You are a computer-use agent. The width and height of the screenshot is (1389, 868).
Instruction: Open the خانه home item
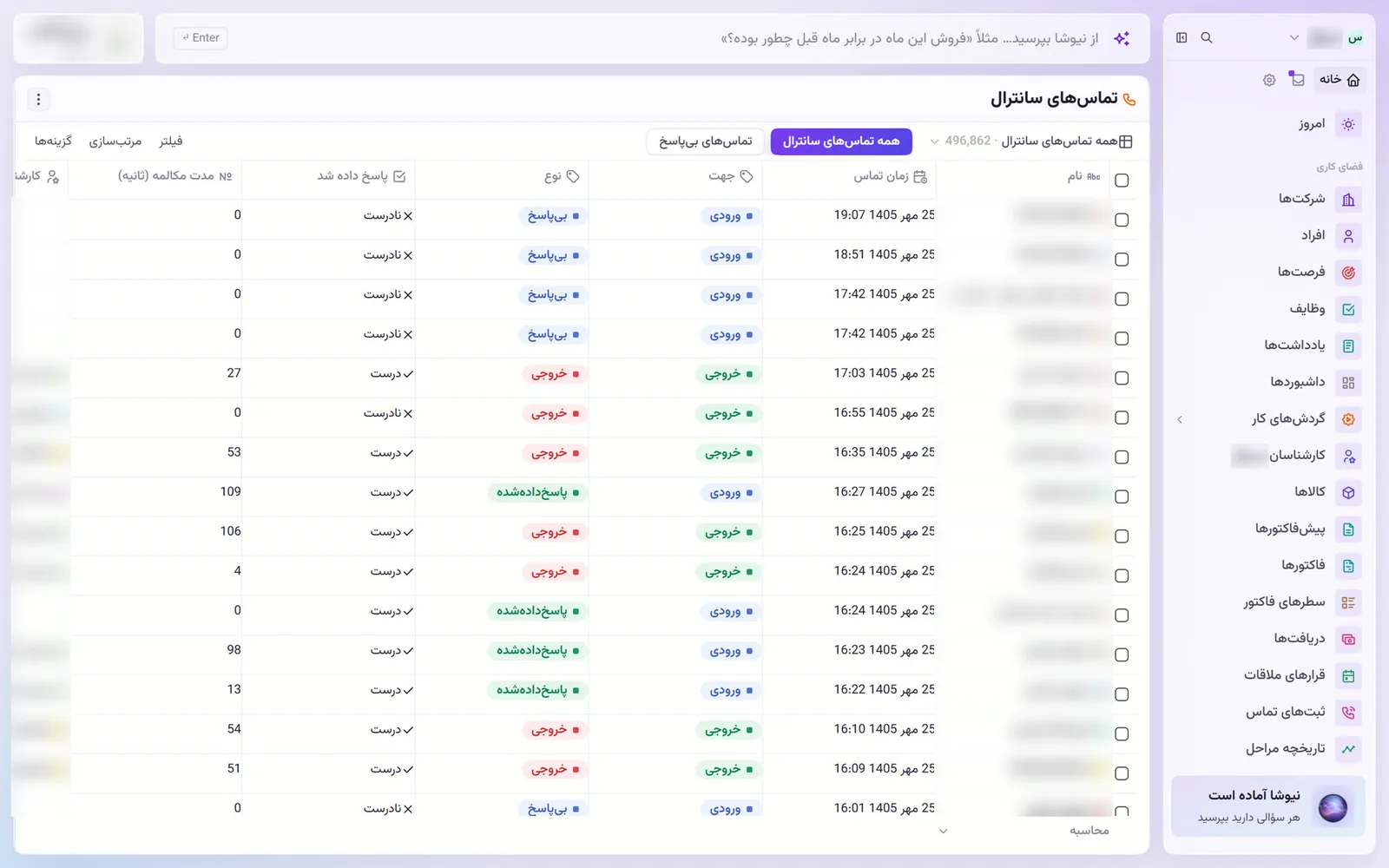(1340, 80)
